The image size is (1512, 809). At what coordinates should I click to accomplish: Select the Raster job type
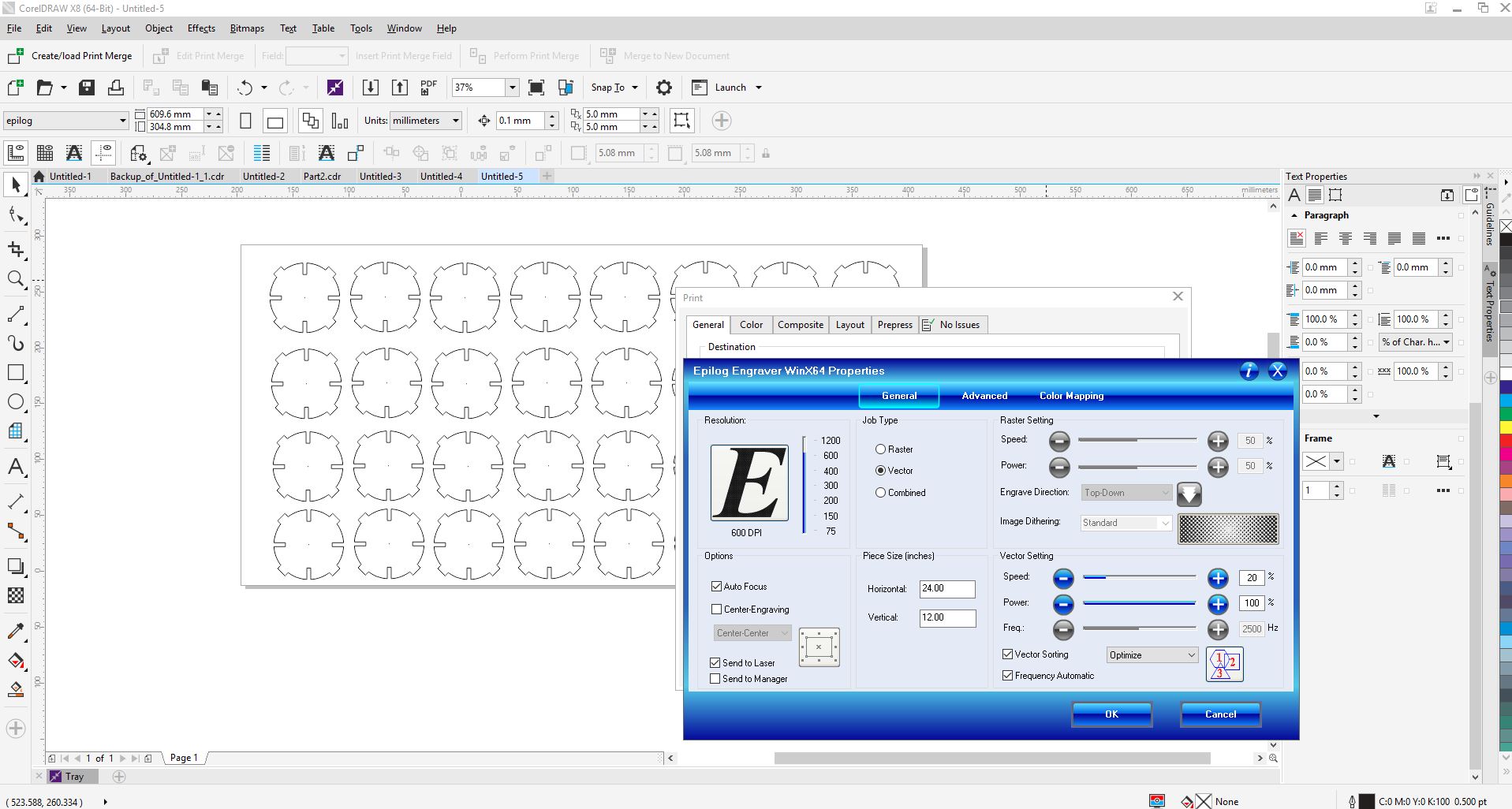880,449
